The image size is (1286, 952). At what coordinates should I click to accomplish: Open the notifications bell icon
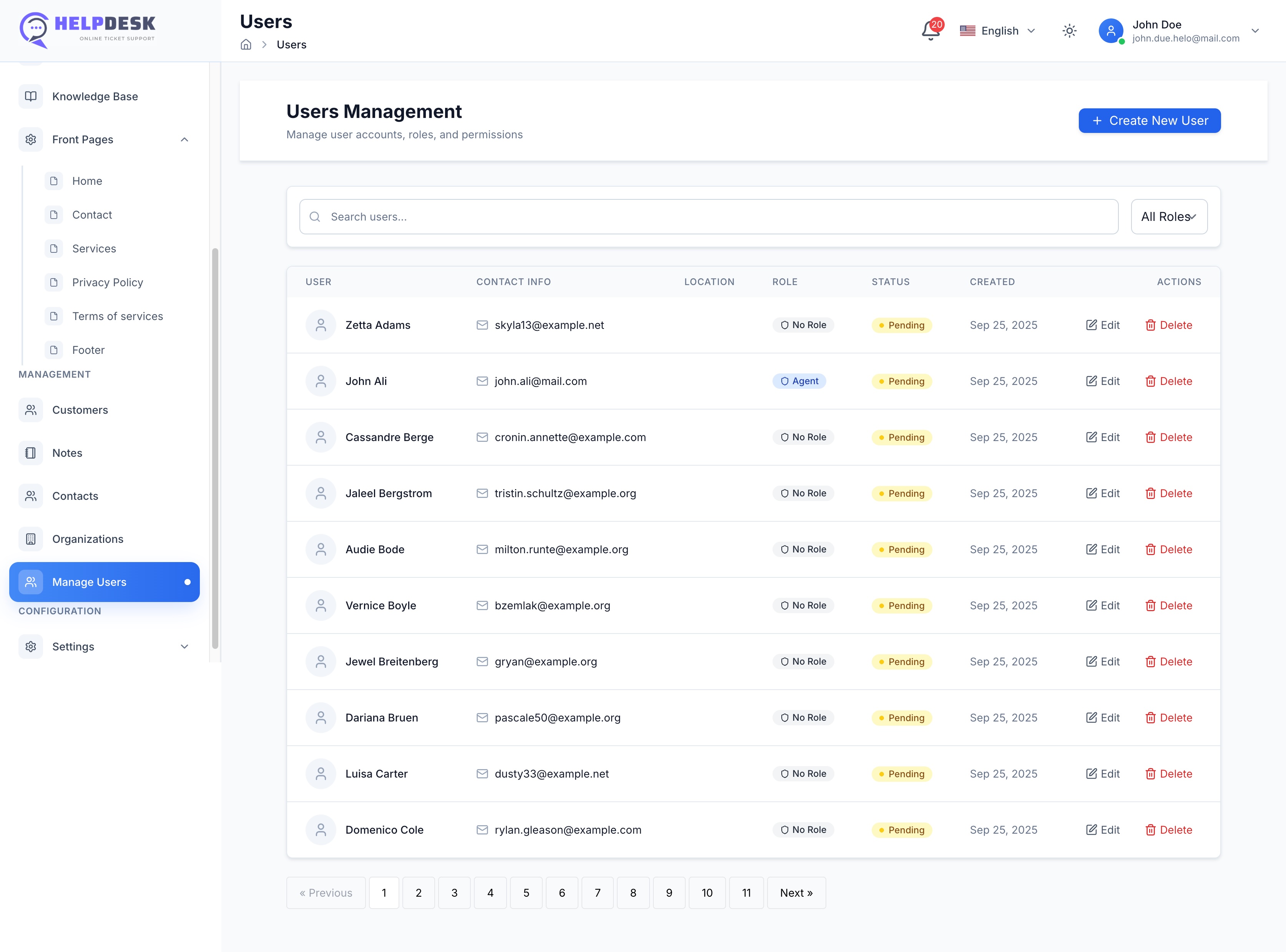(930, 31)
